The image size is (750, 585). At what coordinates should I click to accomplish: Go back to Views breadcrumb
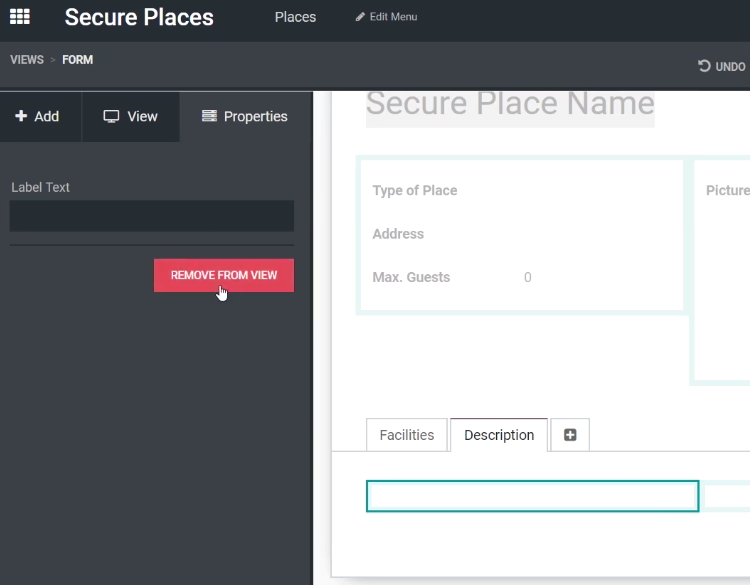pyautogui.click(x=27, y=60)
